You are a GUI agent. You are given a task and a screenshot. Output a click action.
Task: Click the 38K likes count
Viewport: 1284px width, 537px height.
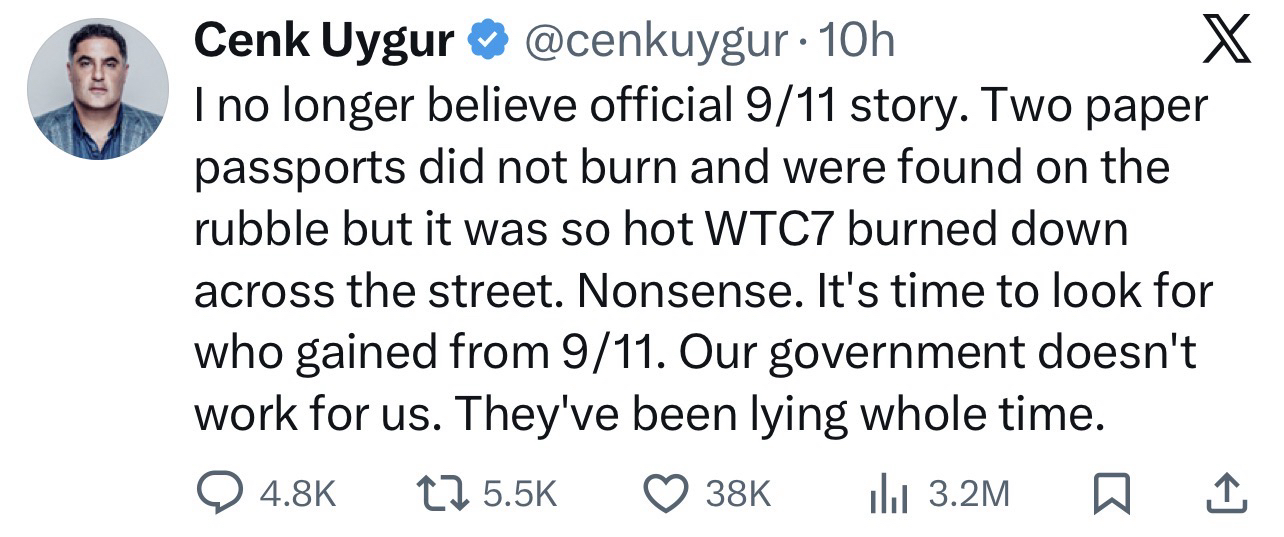(x=739, y=493)
